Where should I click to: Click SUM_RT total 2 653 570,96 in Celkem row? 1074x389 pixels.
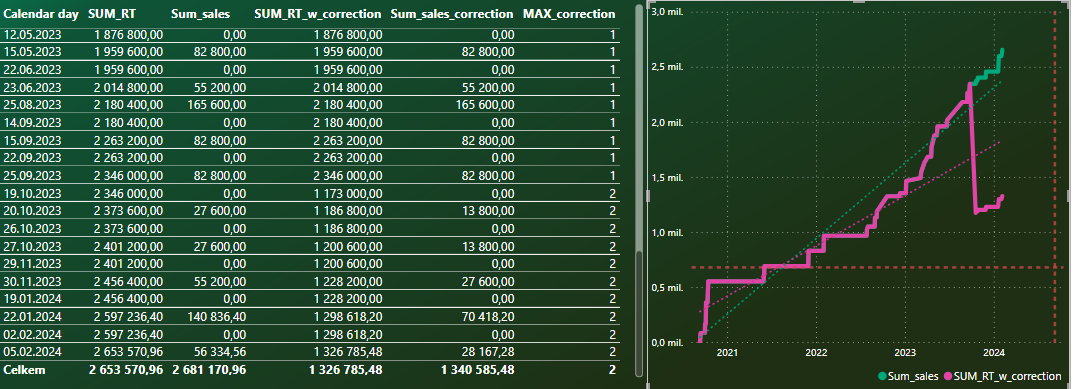click(x=126, y=370)
